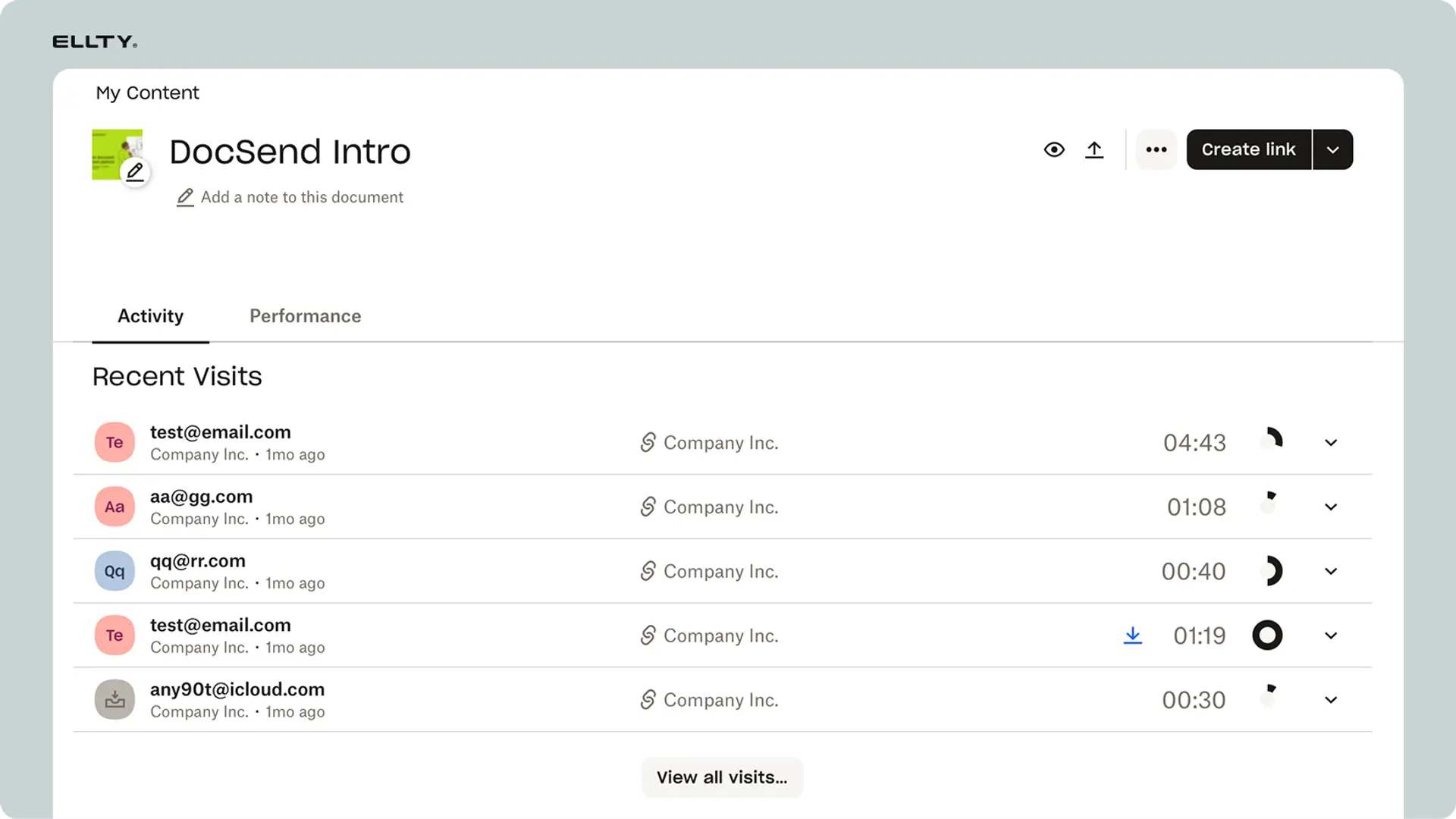Screen dimensions: 1456x819
Task: Expand the aa@gg.com visit row
Action: point(1331,507)
